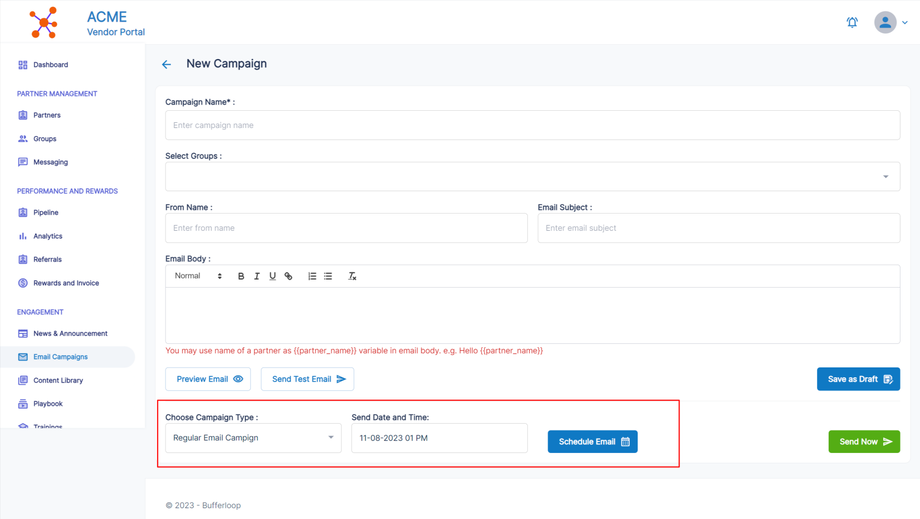This screenshot has width=920, height=519.
Task: Open the user profile menu
Action: (890, 22)
